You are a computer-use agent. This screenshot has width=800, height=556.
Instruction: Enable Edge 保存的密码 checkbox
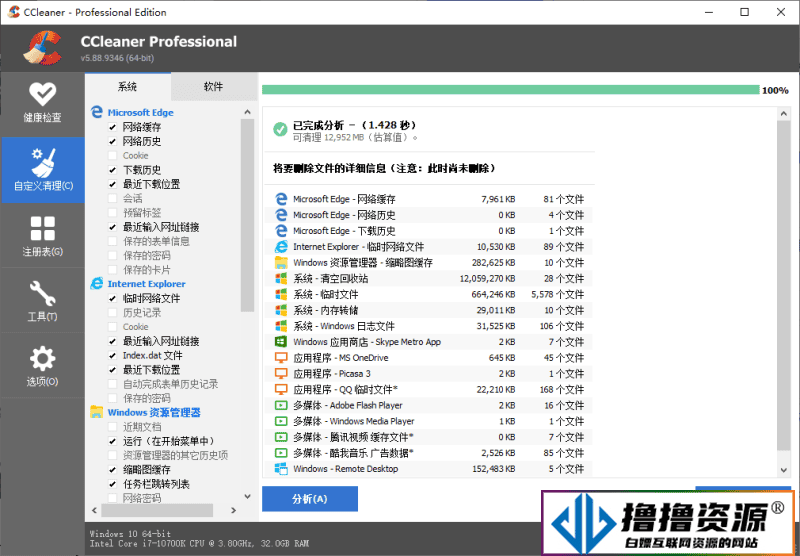[112, 256]
